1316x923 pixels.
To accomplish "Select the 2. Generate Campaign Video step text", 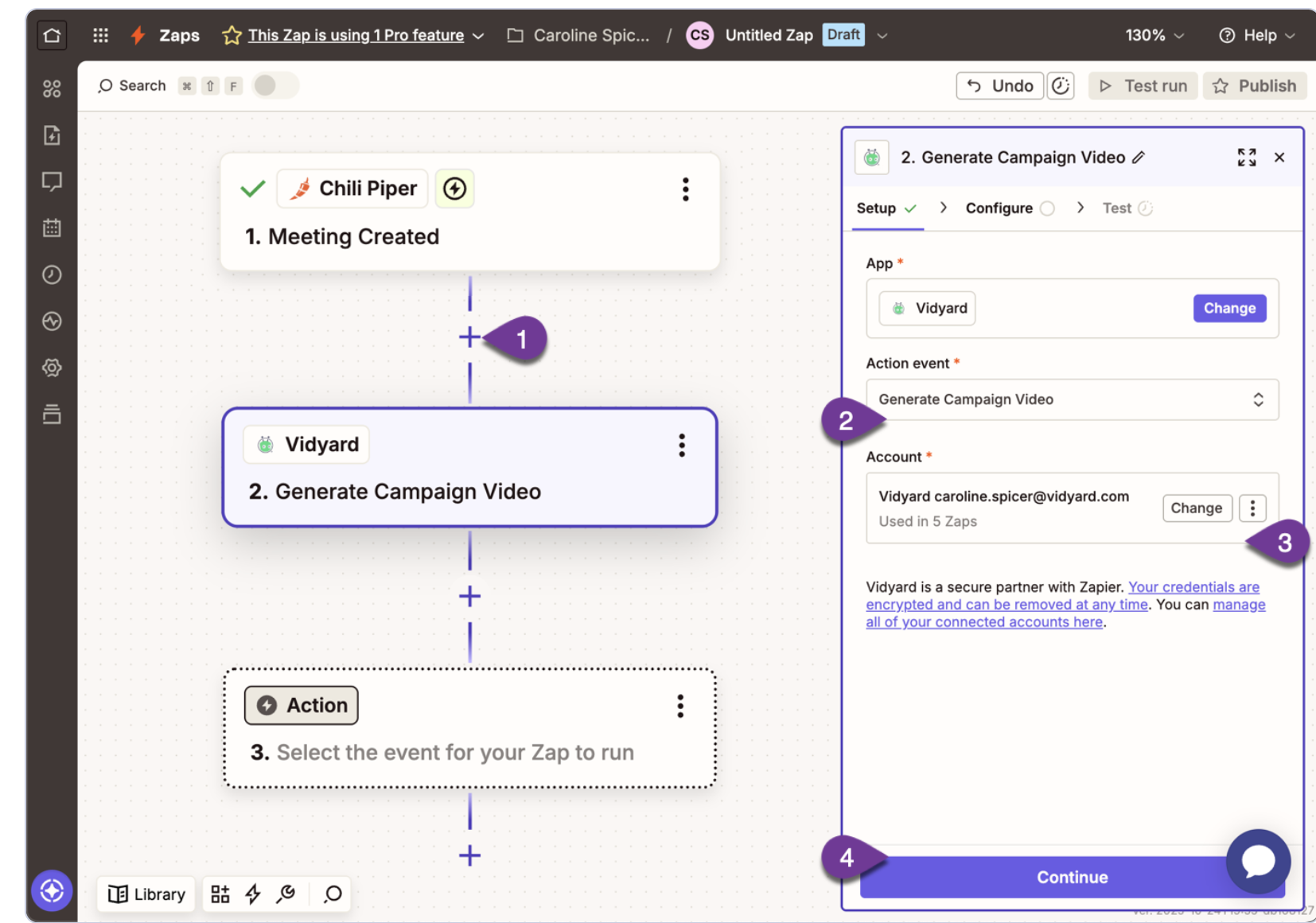I will coord(395,492).
